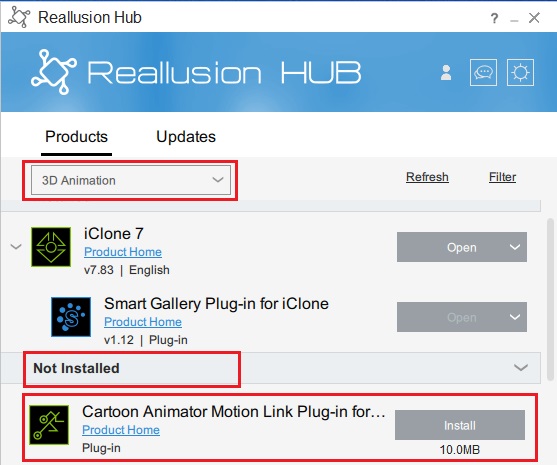Viewport: 557px width, 465px height.
Task: Collapse the Not Installed section chevron
Action: pos(521,368)
